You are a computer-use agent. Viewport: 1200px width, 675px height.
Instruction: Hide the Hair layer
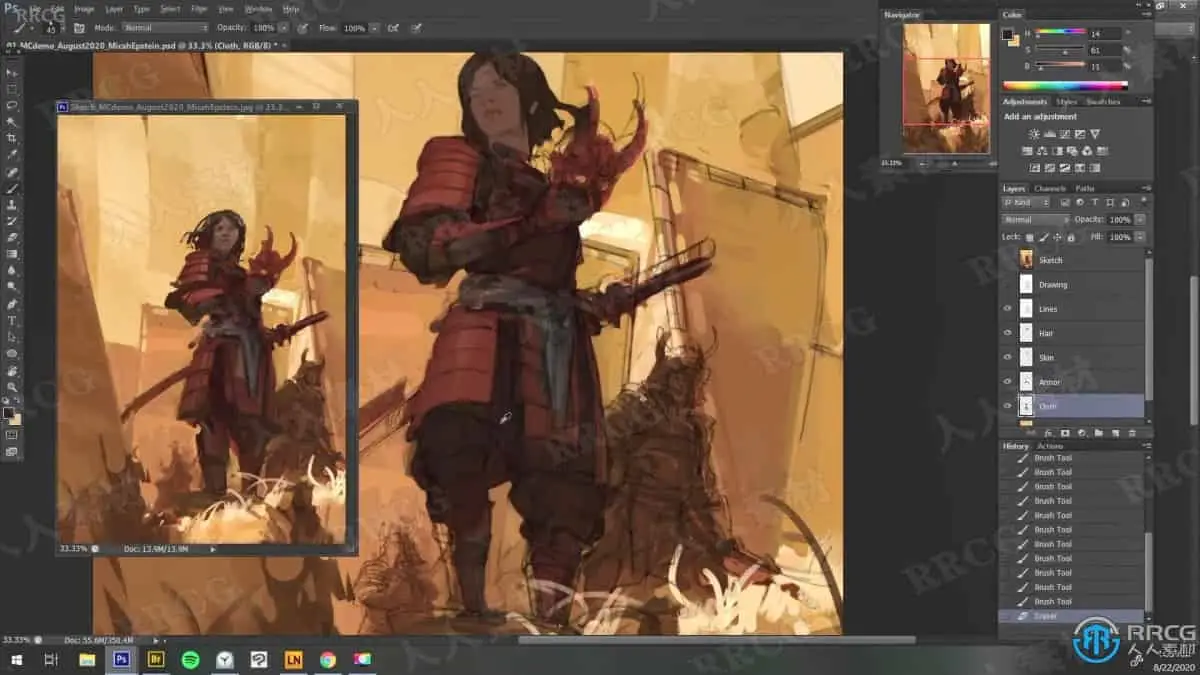click(x=1008, y=333)
